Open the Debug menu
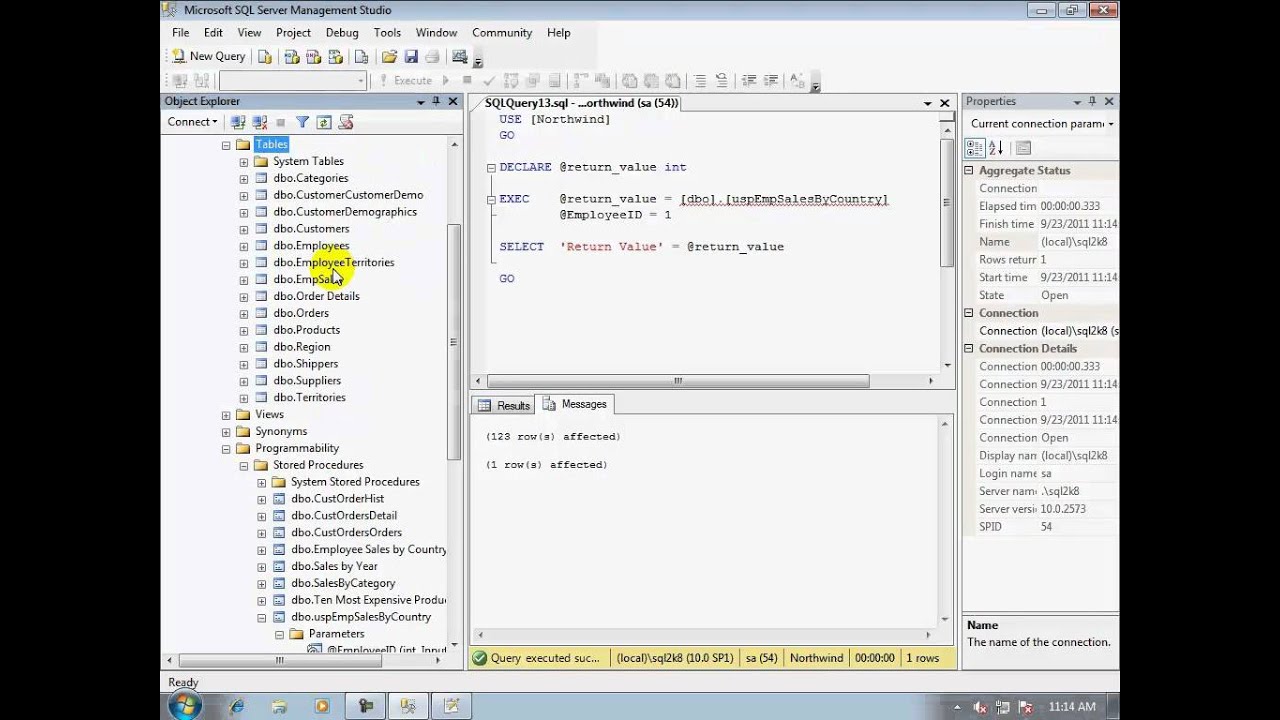Viewport: 1280px width, 720px height. [x=342, y=33]
